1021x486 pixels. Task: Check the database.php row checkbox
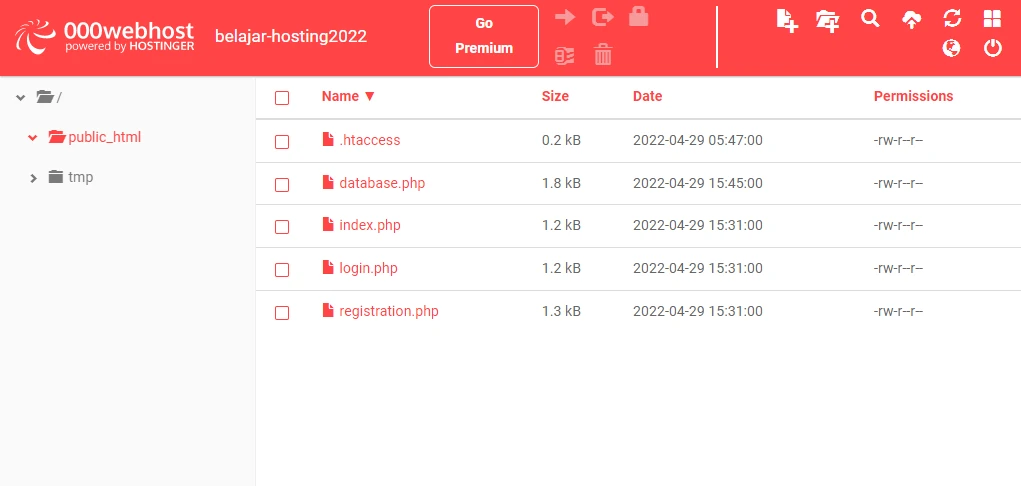pyautogui.click(x=282, y=185)
